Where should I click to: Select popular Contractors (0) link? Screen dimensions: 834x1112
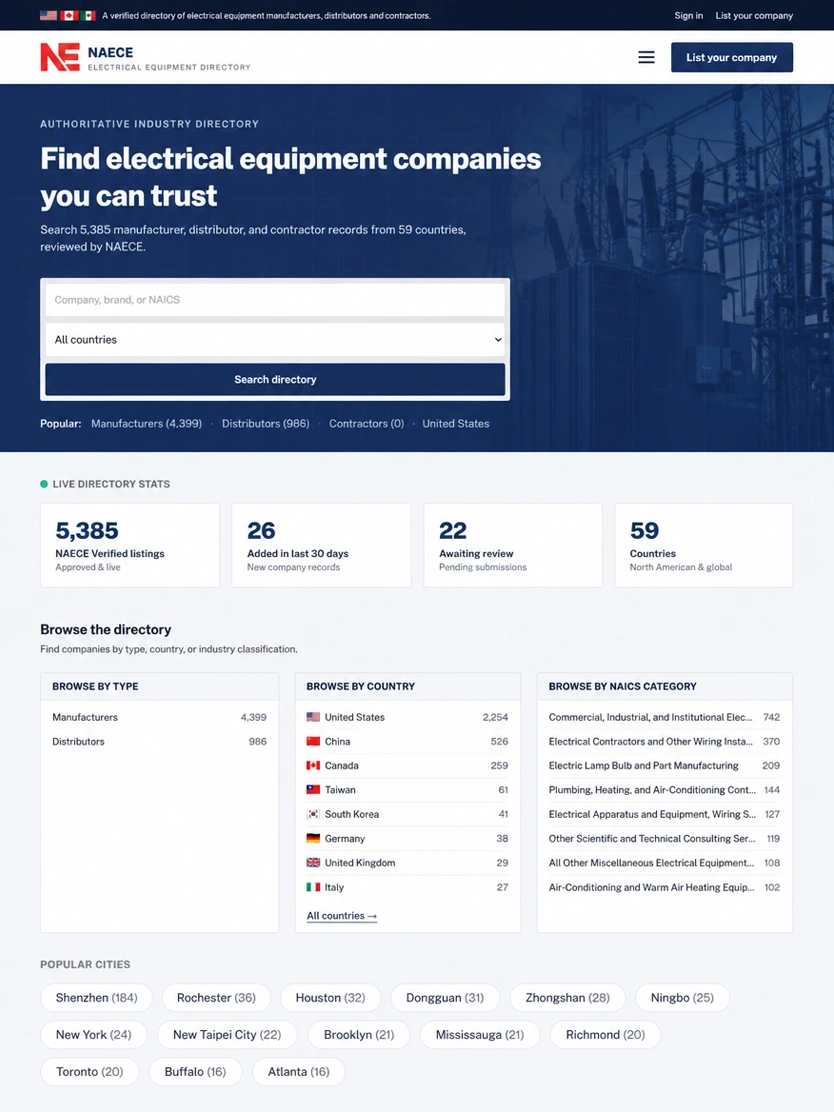[x=367, y=423]
